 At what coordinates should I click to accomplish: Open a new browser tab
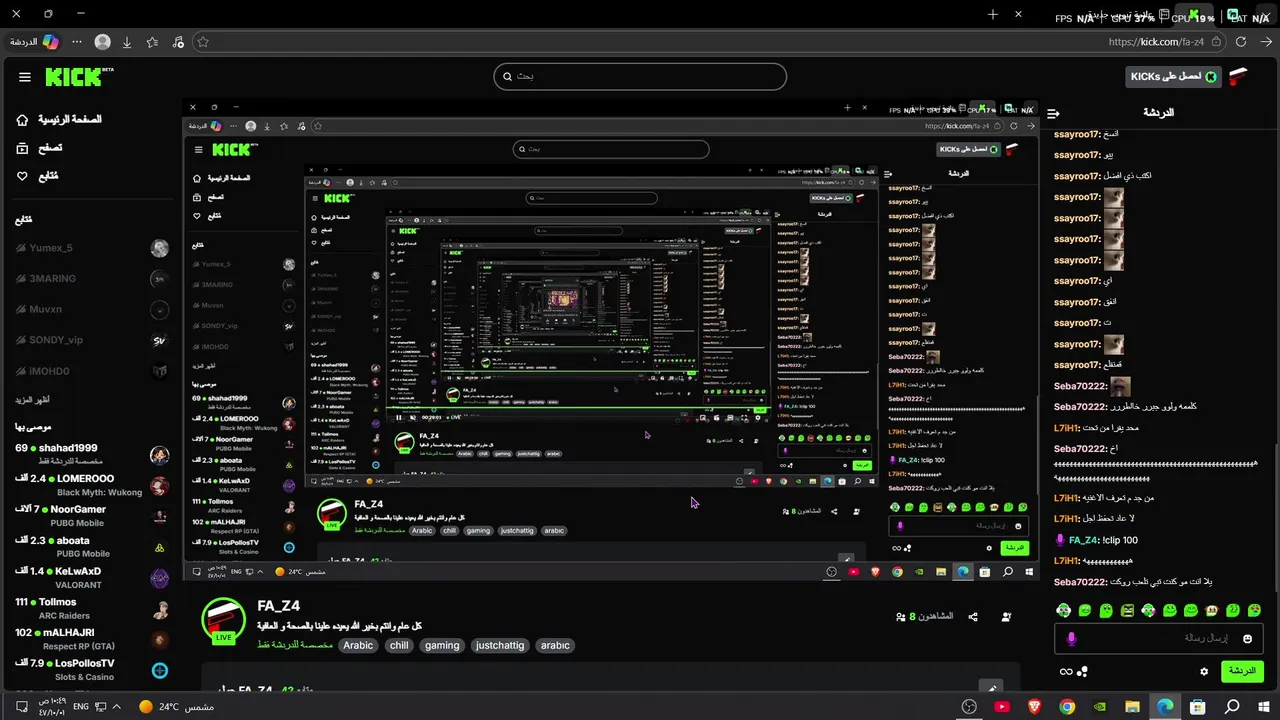click(993, 14)
